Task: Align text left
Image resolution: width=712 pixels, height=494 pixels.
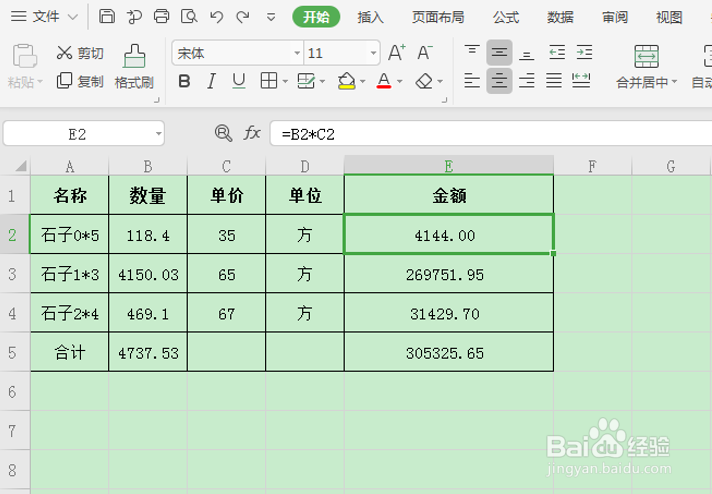Action: pos(472,81)
